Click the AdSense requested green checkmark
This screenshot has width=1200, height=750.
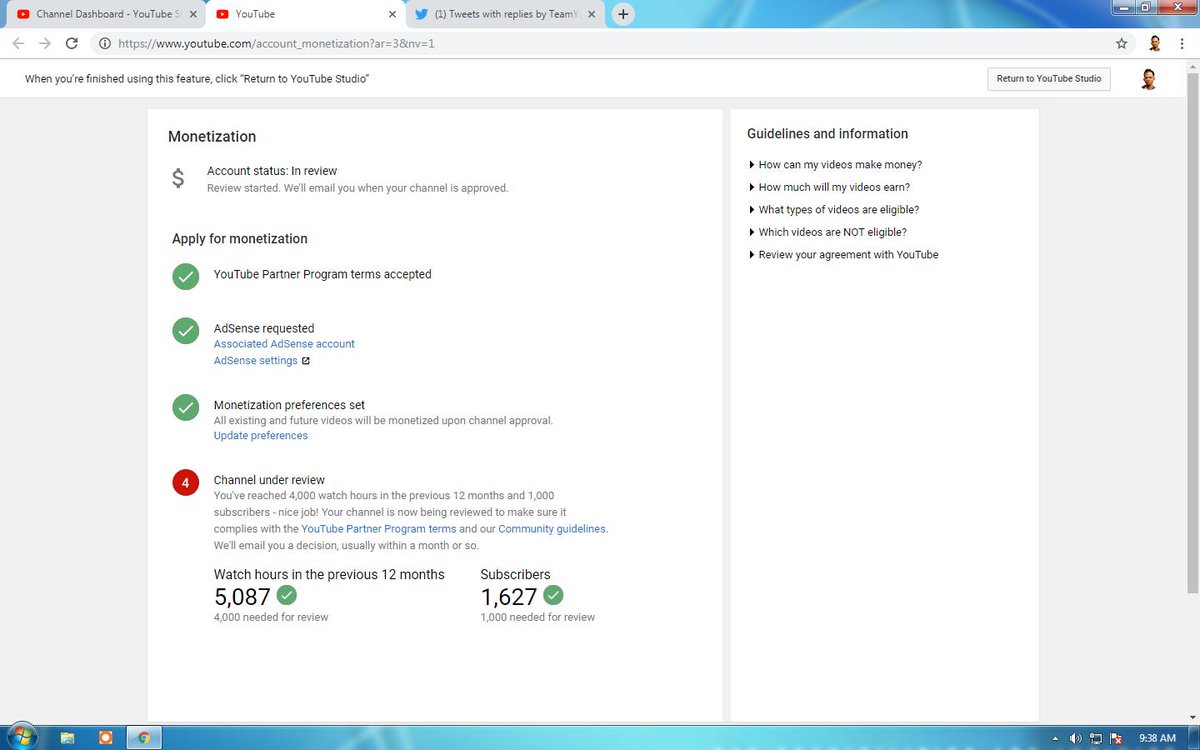pos(185,331)
